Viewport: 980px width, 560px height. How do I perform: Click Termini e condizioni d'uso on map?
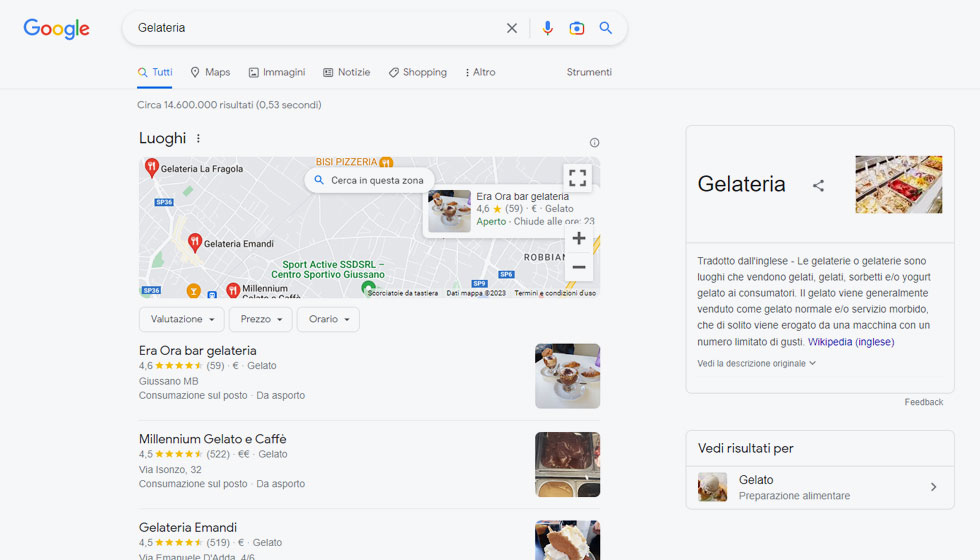point(555,293)
